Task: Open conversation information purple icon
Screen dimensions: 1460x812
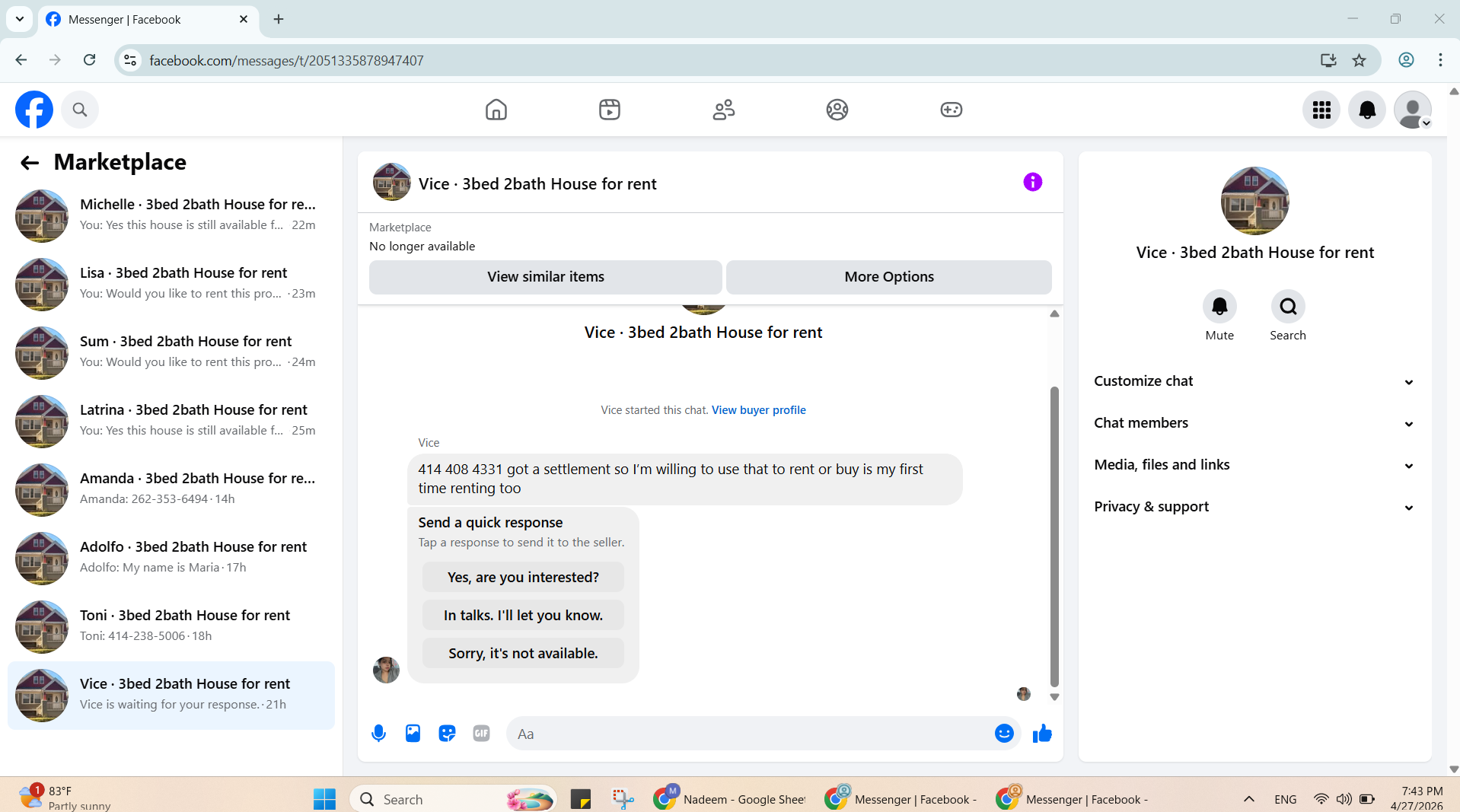Action: [x=1033, y=182]
